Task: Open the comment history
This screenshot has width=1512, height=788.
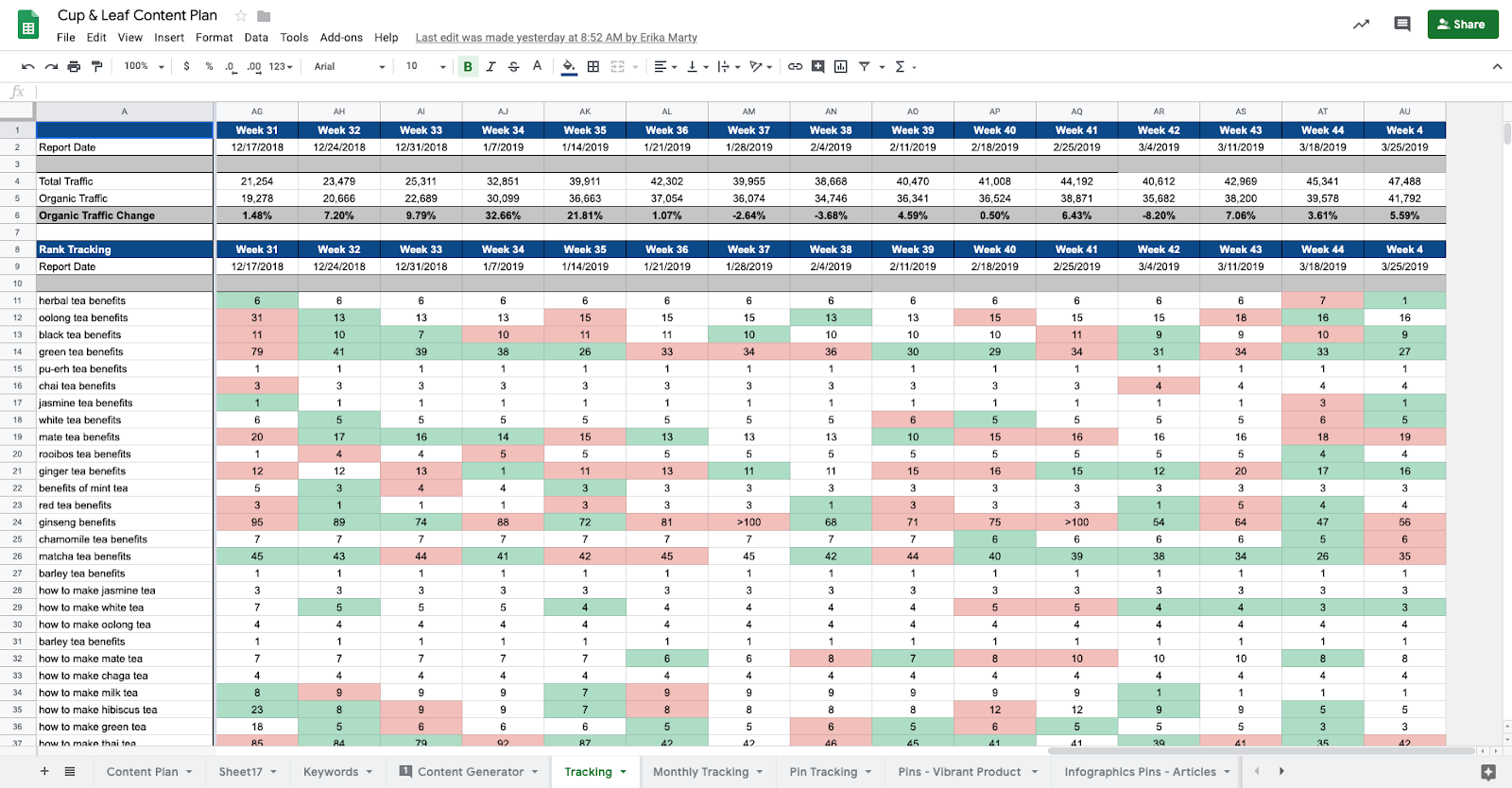Action: click(1402, 25)
